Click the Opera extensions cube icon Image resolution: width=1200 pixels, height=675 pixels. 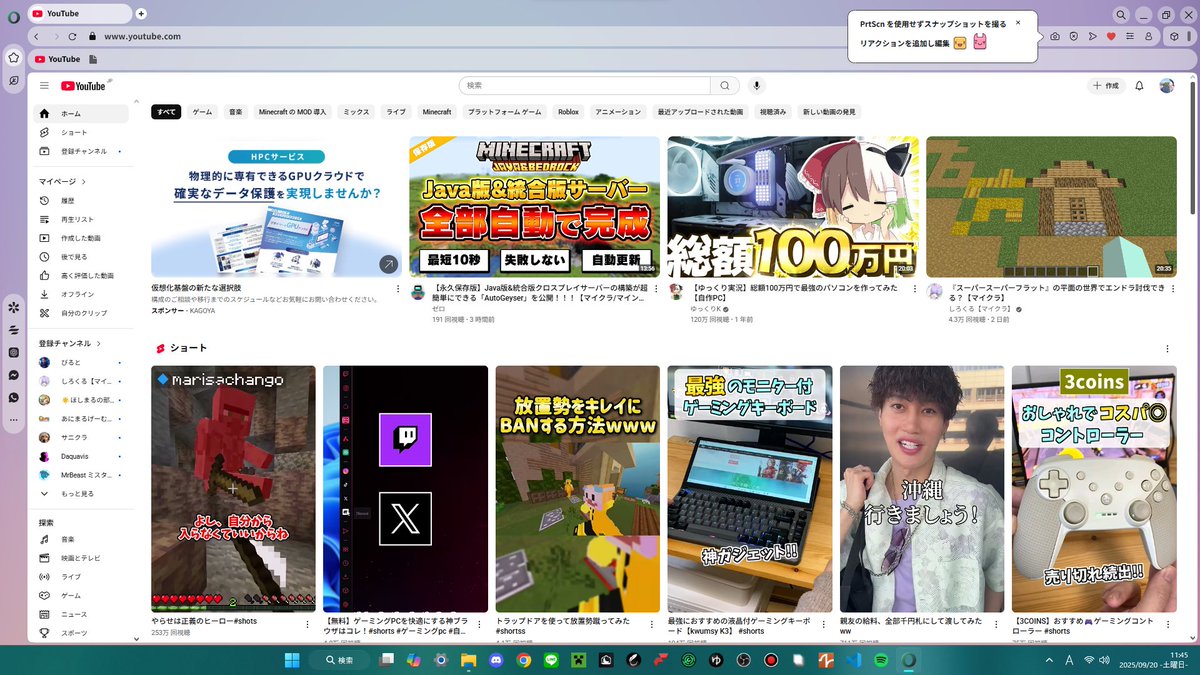1175,36
